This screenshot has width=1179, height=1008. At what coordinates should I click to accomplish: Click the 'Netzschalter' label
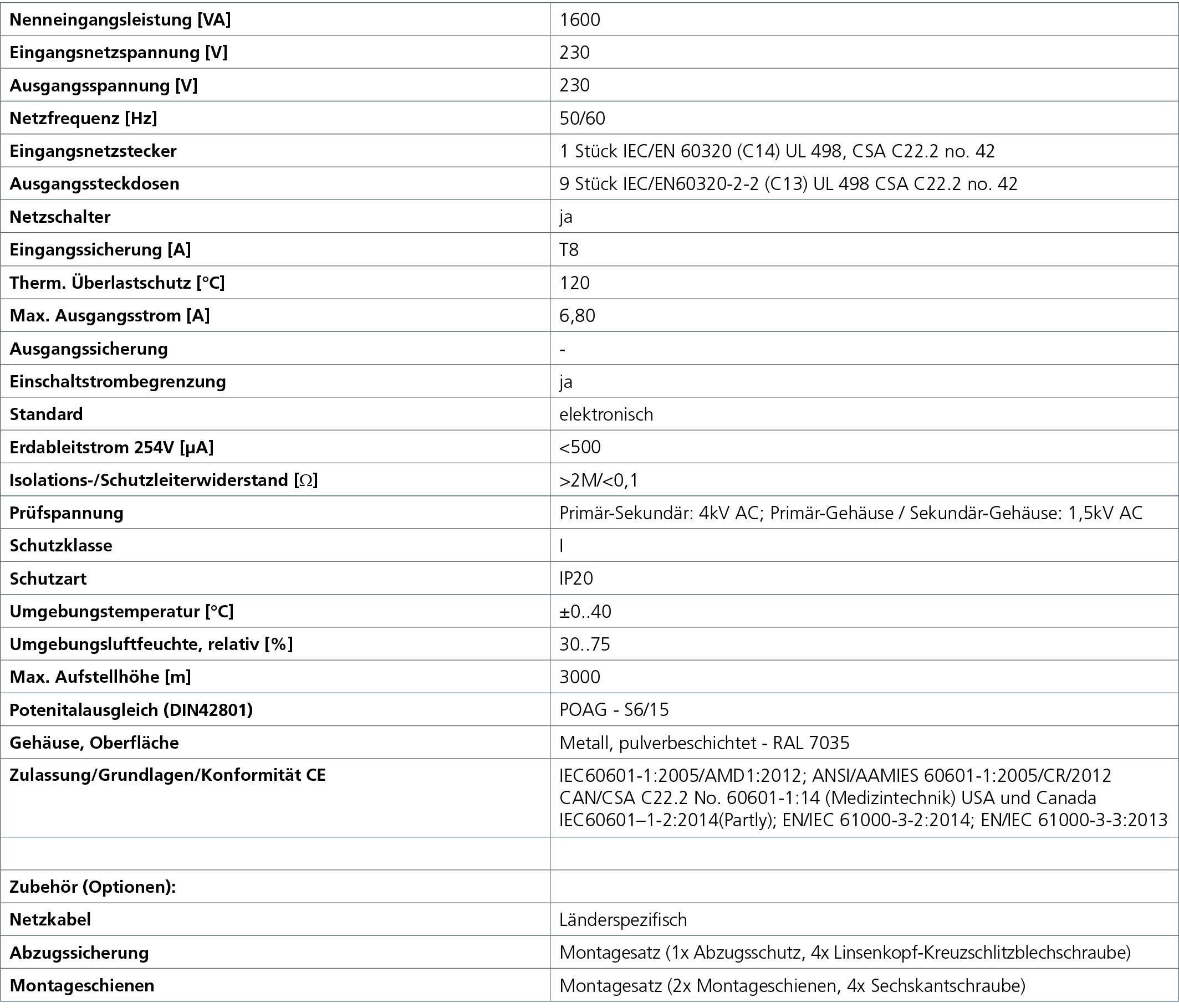(60, 217)
